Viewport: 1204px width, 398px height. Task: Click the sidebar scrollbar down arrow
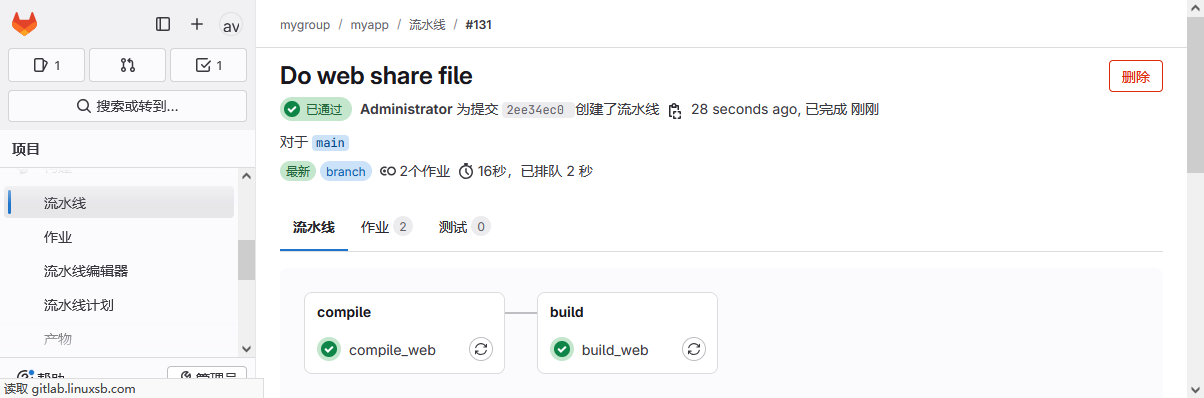(x=247, y=348)
